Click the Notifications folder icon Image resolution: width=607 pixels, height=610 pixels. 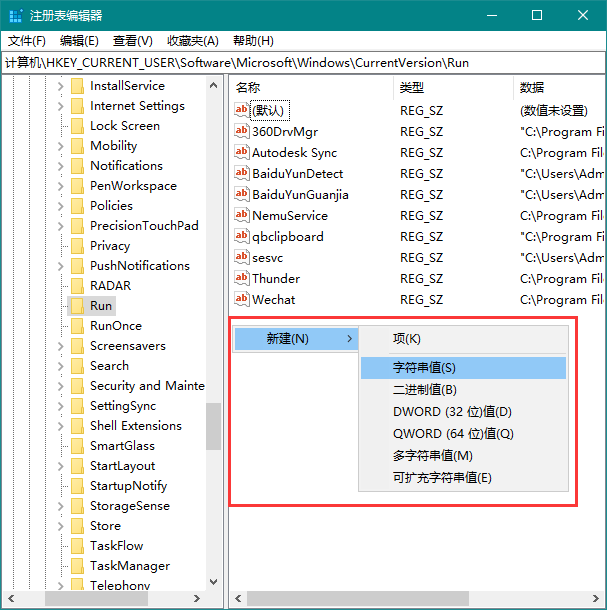tap(77, 166)
